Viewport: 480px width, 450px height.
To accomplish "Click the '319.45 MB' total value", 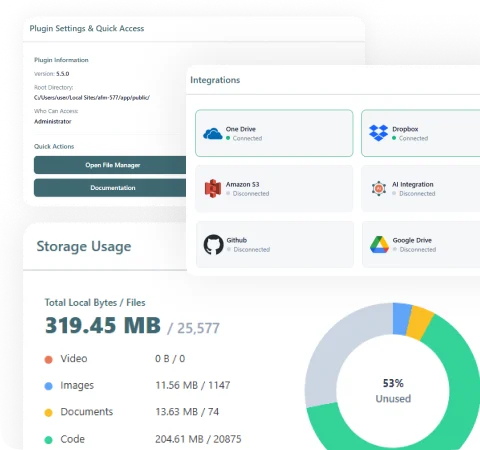I will (x=103, y=325).
